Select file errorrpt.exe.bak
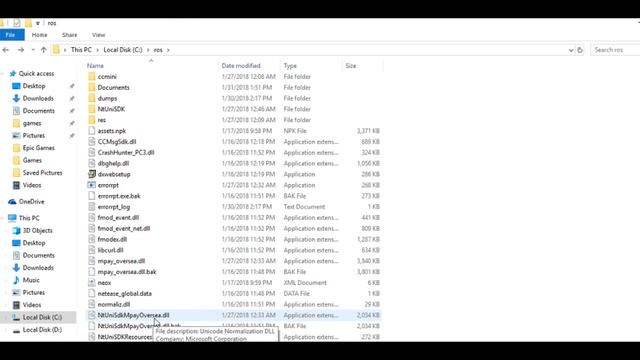This screenshot has width=640, height=360. (119, 196)
